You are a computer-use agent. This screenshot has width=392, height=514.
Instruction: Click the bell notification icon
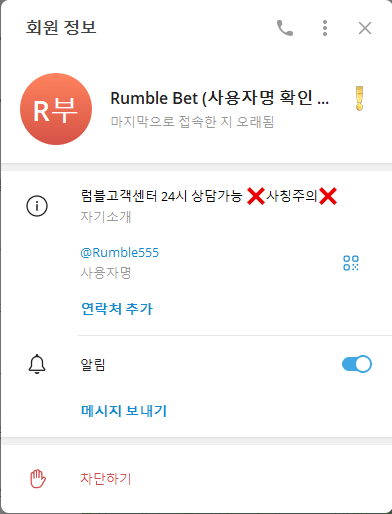[37, 364]
